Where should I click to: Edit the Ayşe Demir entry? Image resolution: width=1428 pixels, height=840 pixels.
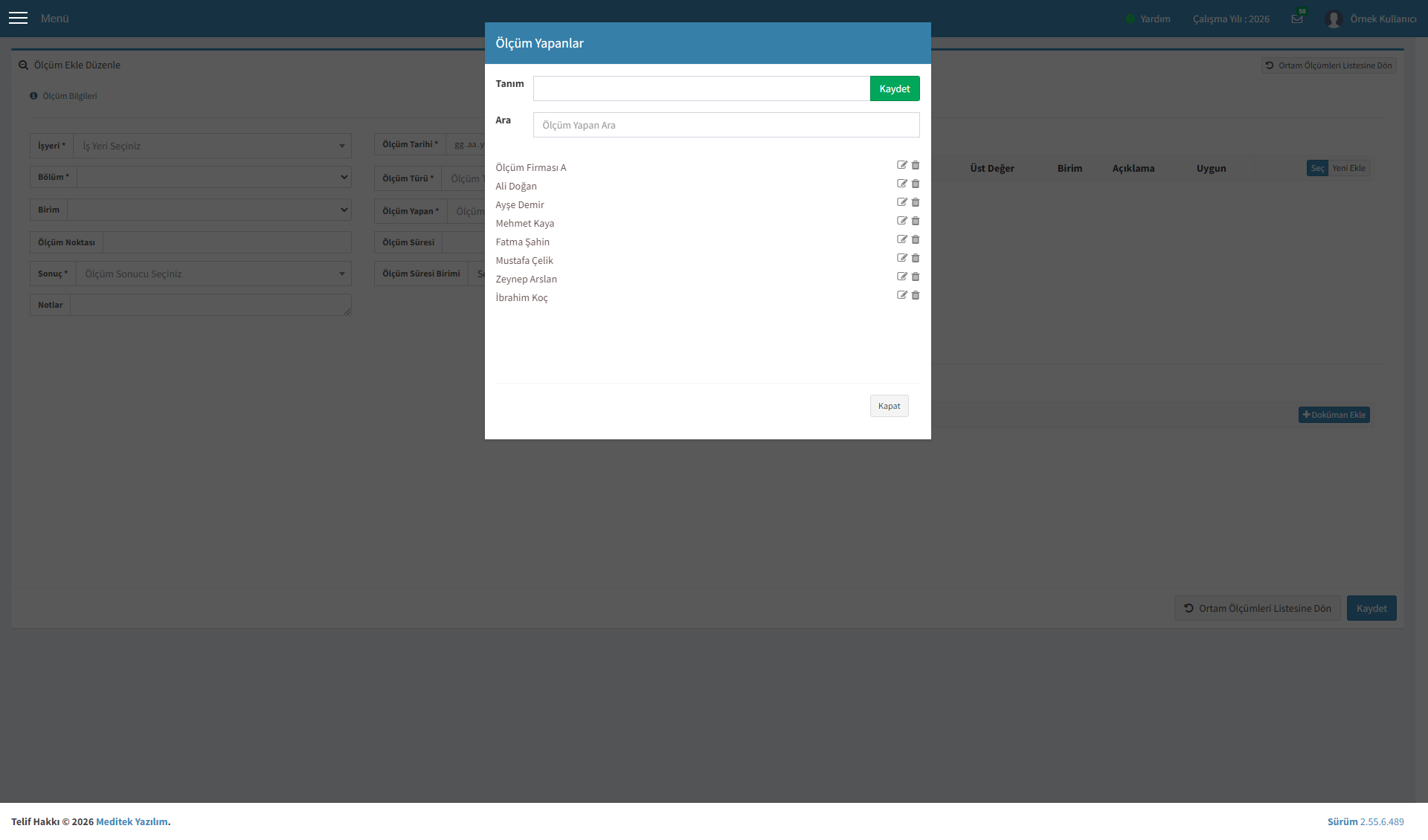tap(901, 202)
